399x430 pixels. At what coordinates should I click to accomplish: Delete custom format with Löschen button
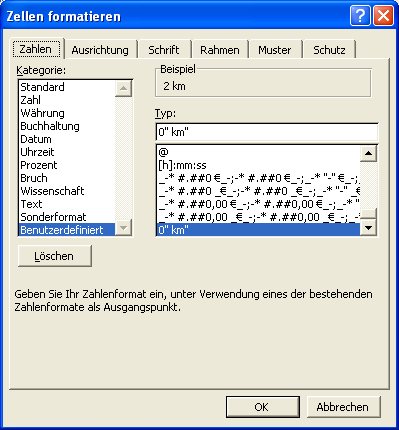[x=54, y=256]
